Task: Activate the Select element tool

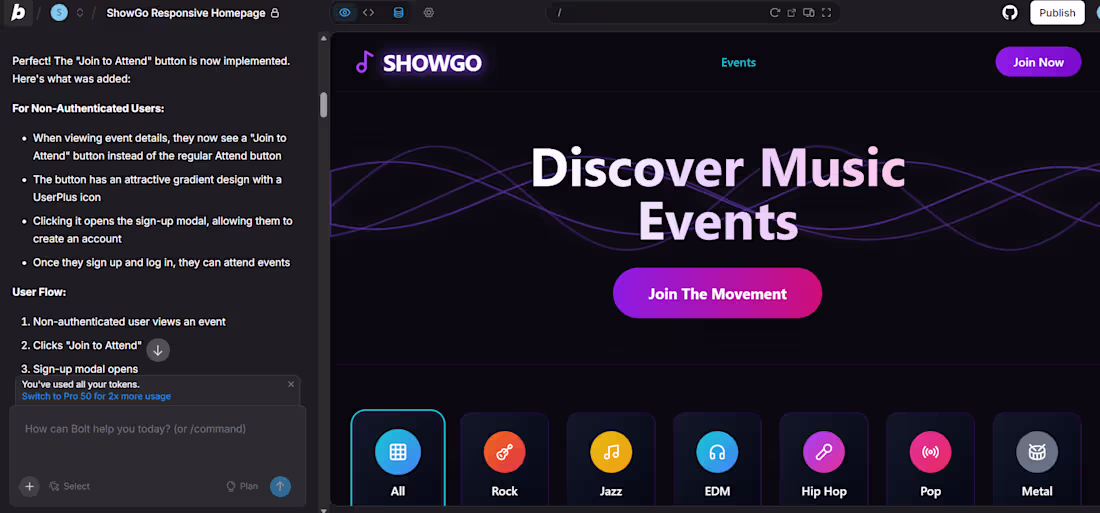Action: pos(69,486)
